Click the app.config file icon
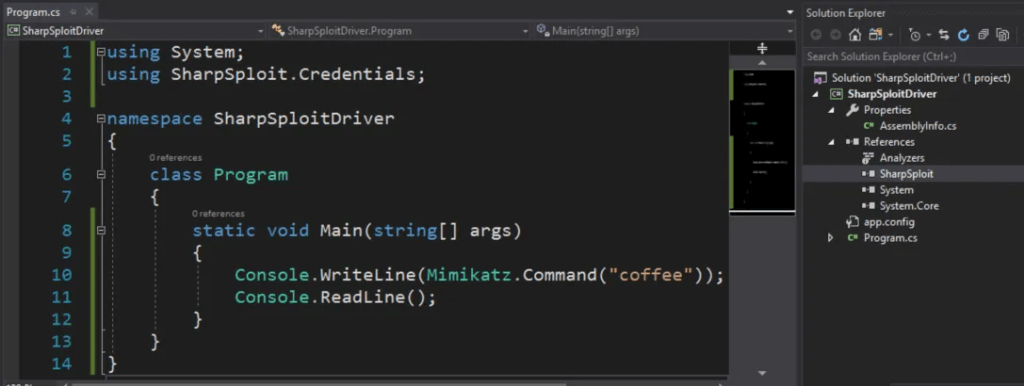Screen dimensions: 1024x386 point(852,222)
